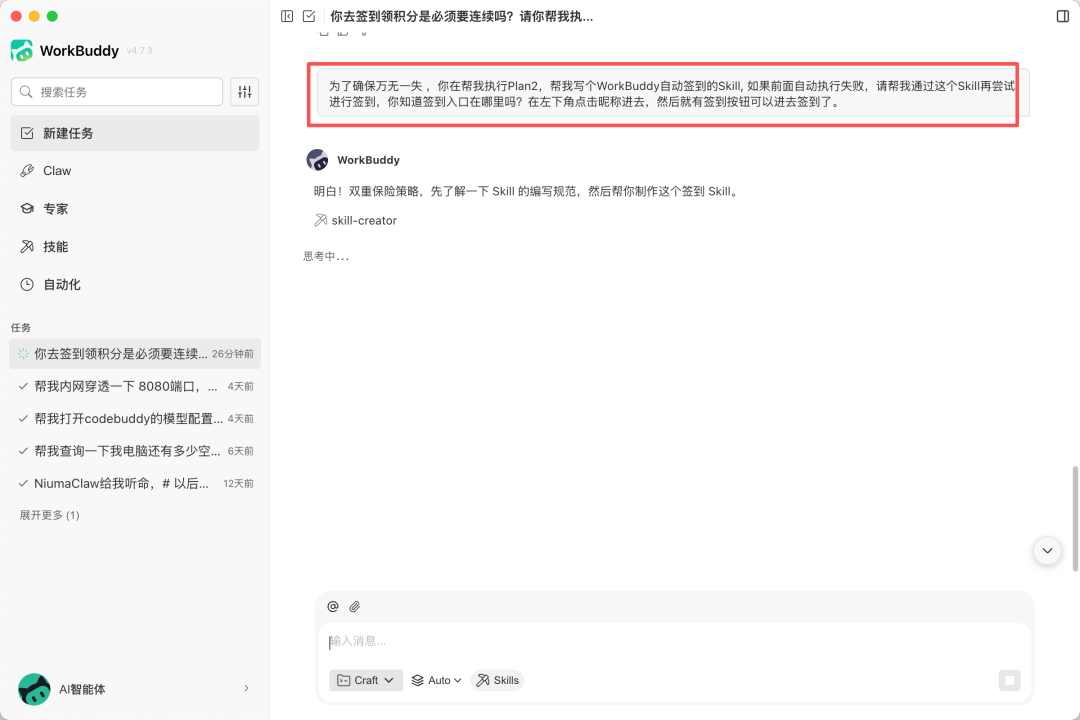Open task 帮我查询一下我电脑还有多少空

[x=134, y=451]
